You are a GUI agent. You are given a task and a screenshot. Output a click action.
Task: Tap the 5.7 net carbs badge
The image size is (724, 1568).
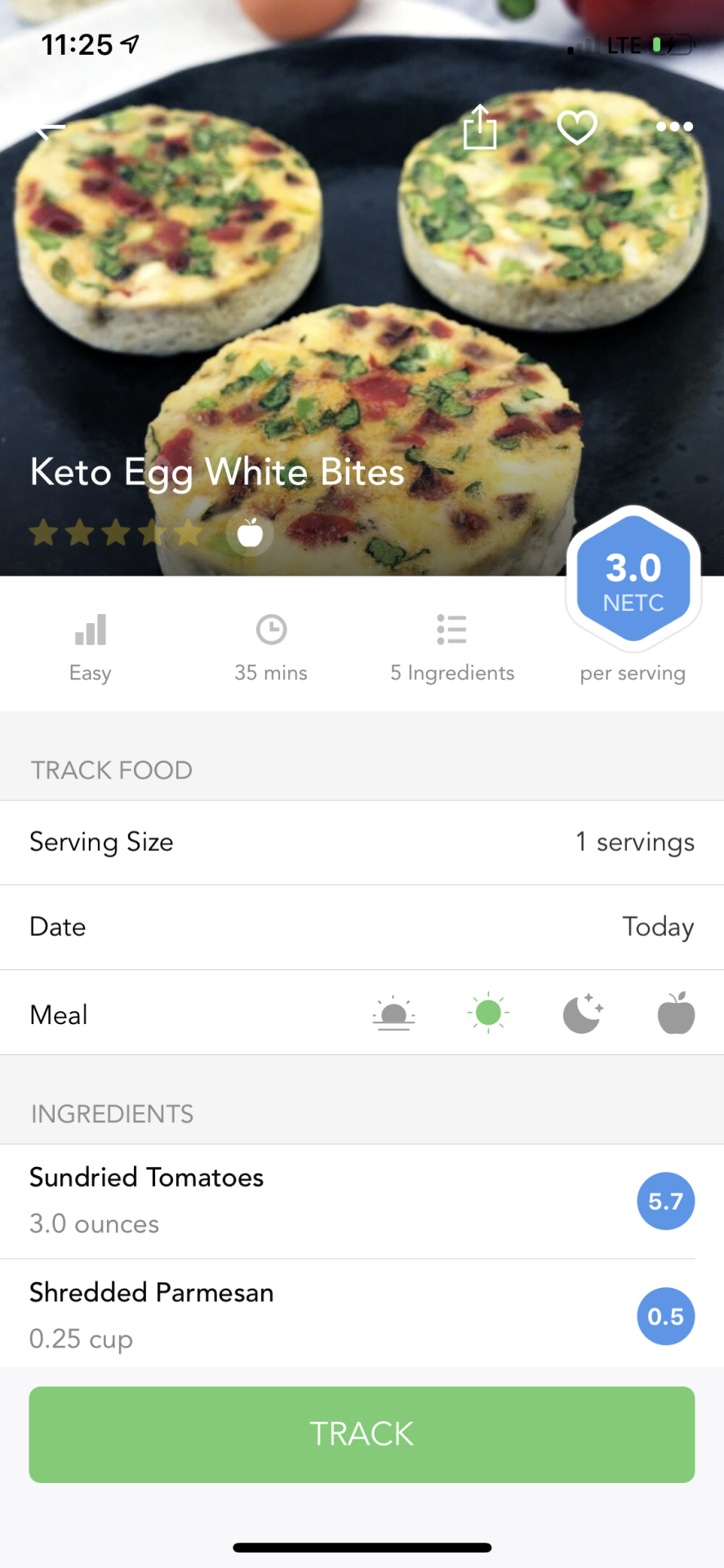(x=665, y=1201)
